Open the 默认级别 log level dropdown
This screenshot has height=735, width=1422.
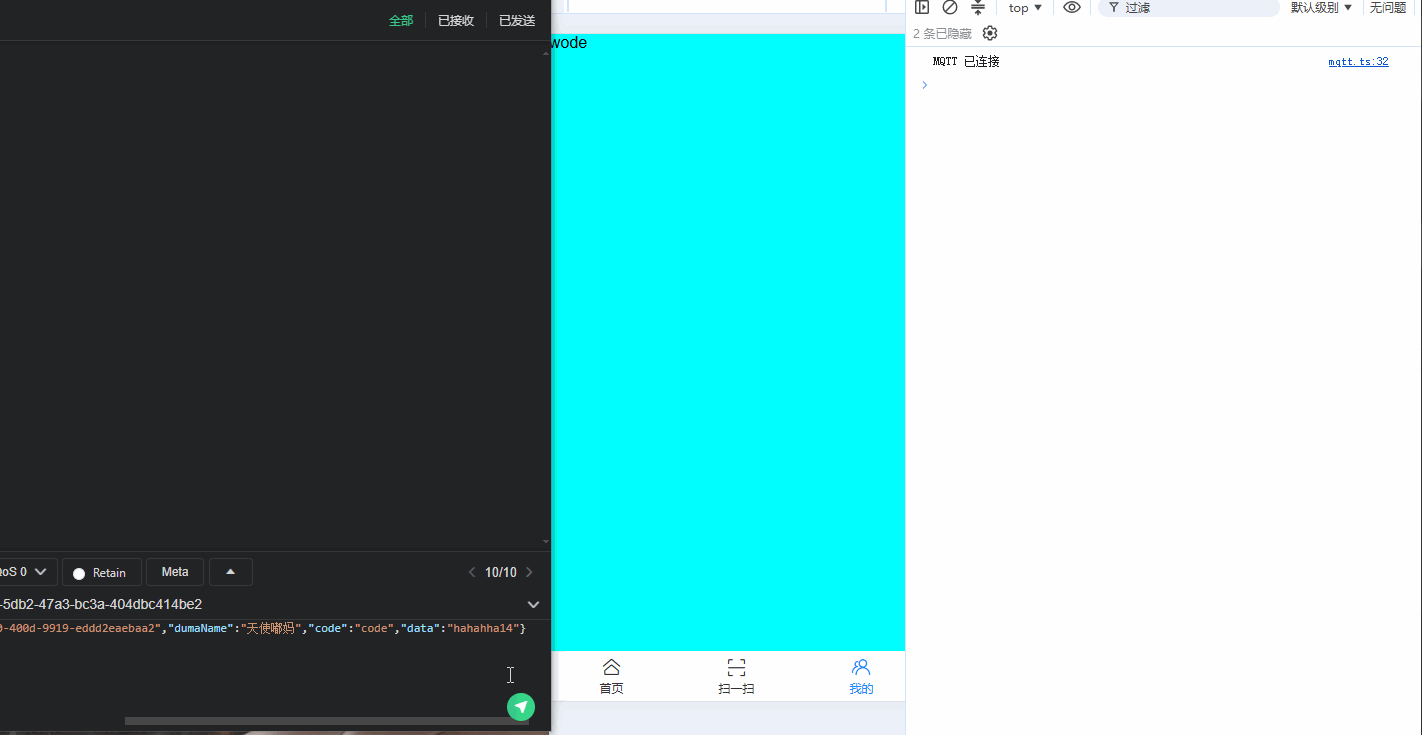coord(1321,7)
